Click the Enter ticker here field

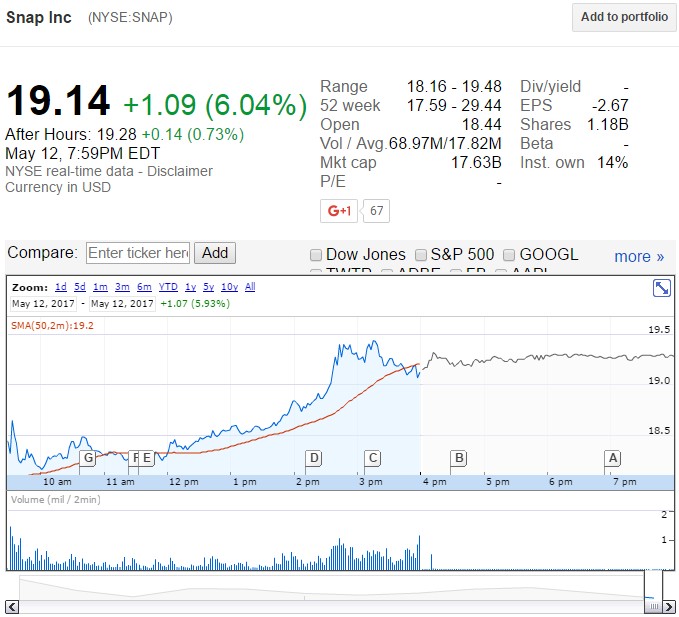[138, 253]
